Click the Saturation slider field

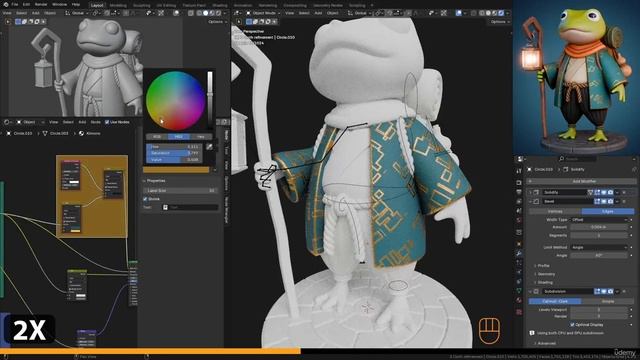(x=174, y=153)
